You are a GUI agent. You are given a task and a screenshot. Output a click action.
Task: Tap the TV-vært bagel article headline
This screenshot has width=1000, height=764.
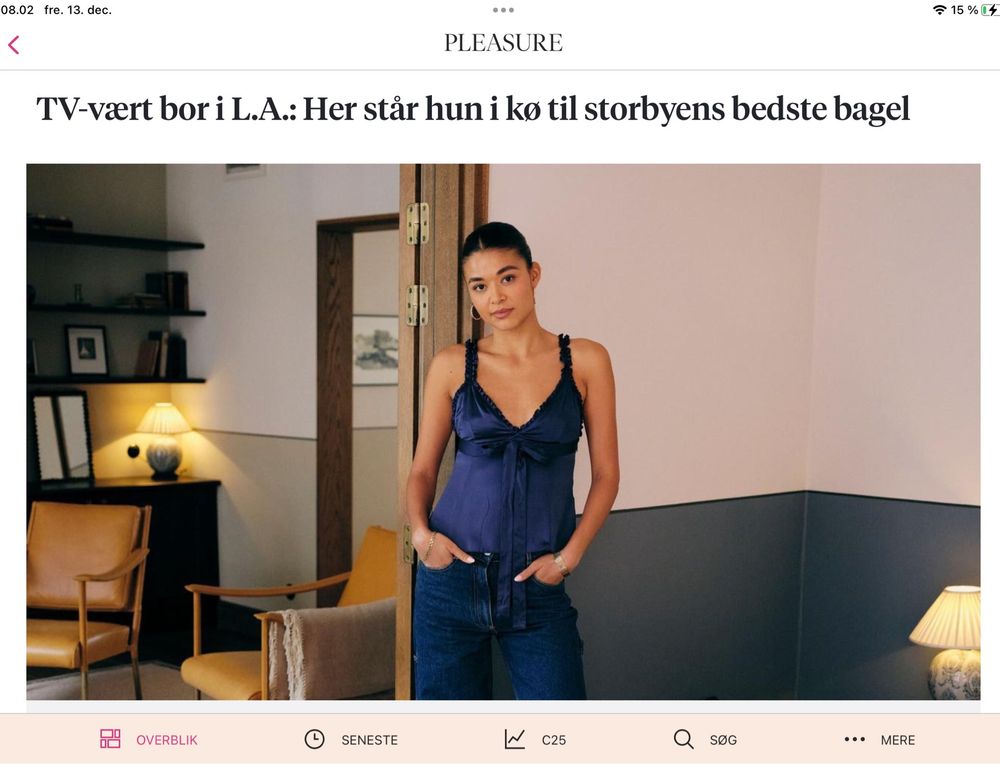pos(473,108)
